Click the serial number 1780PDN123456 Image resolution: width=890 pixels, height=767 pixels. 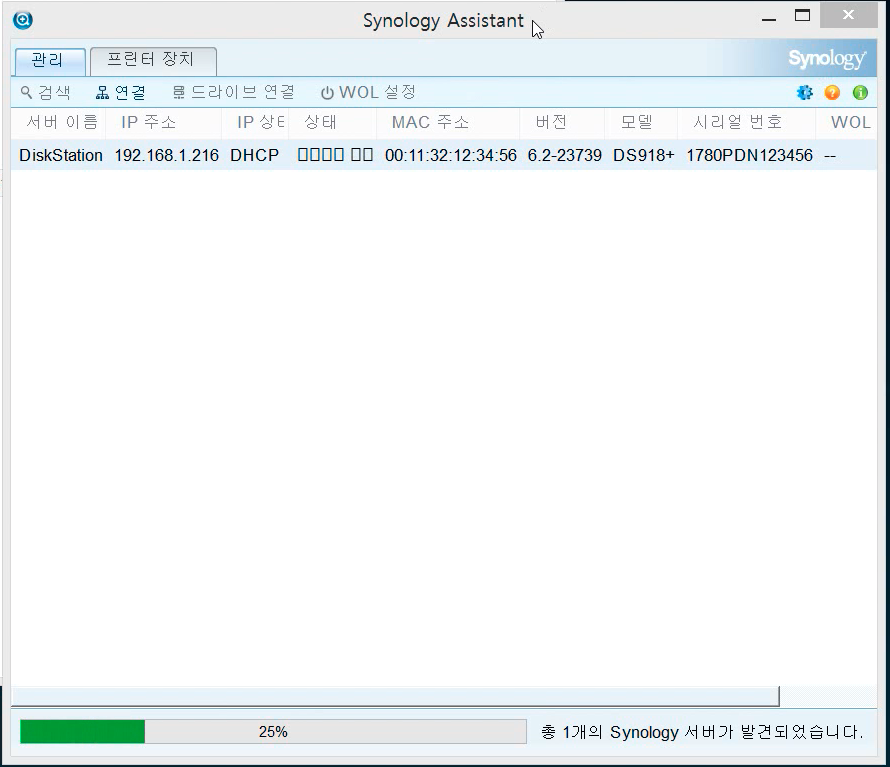point(749,155)
